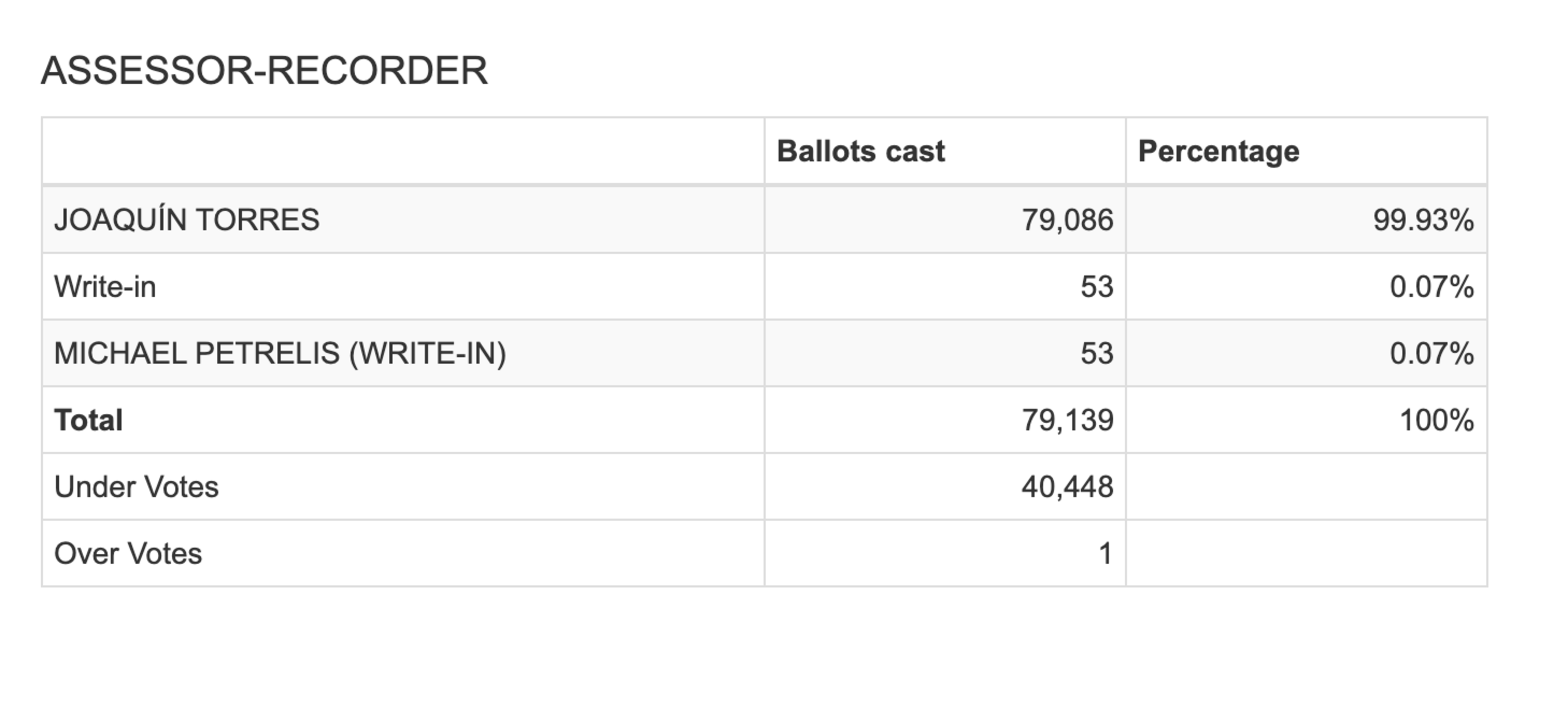This screenshot has width=1568, height=708.
Task: Click the Write-in row's 0.07% value
Action: (x=1432, y=287)
